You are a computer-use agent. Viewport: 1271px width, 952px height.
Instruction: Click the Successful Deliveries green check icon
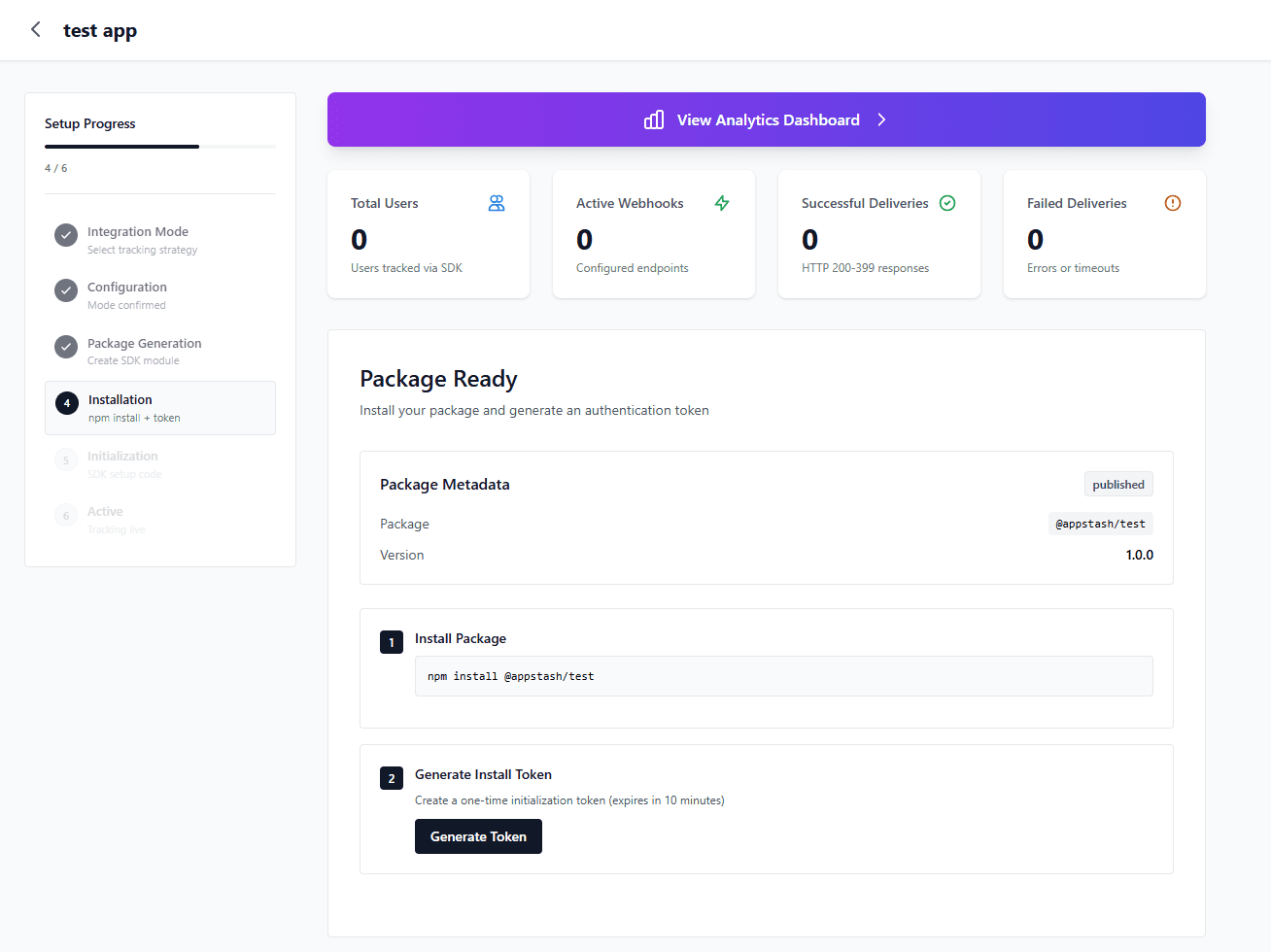[x=947, y=203]
